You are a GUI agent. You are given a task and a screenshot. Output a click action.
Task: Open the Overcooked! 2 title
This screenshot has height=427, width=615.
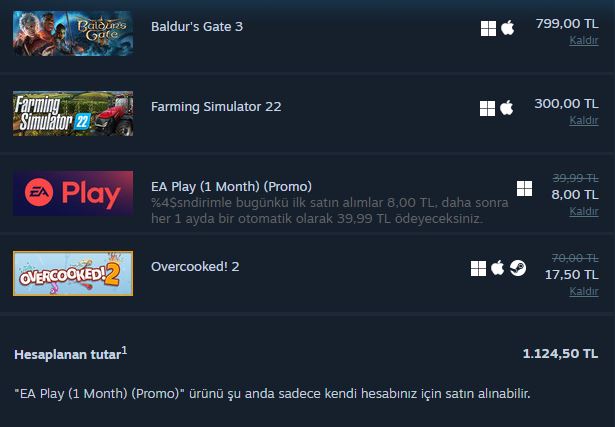click(x=195, y=267)
